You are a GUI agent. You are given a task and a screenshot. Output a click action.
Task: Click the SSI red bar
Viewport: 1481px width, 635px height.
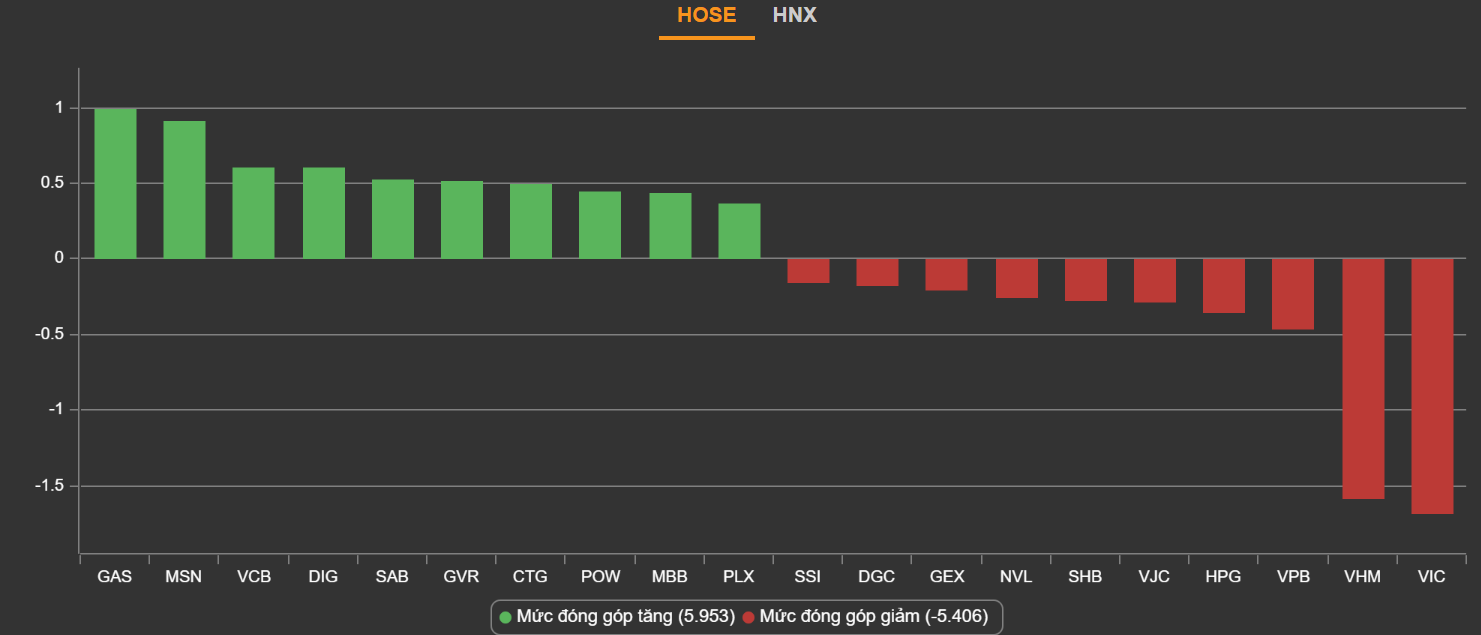[808, 271]
